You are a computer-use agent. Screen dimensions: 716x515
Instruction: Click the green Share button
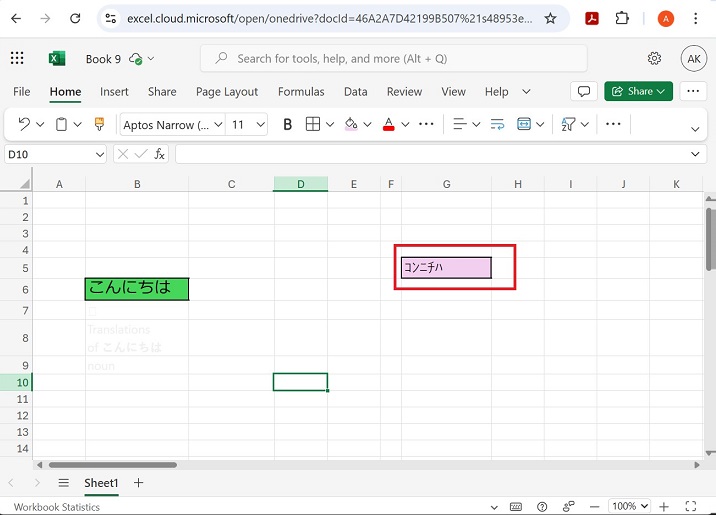pyautogui.click(x=638, y=91)
